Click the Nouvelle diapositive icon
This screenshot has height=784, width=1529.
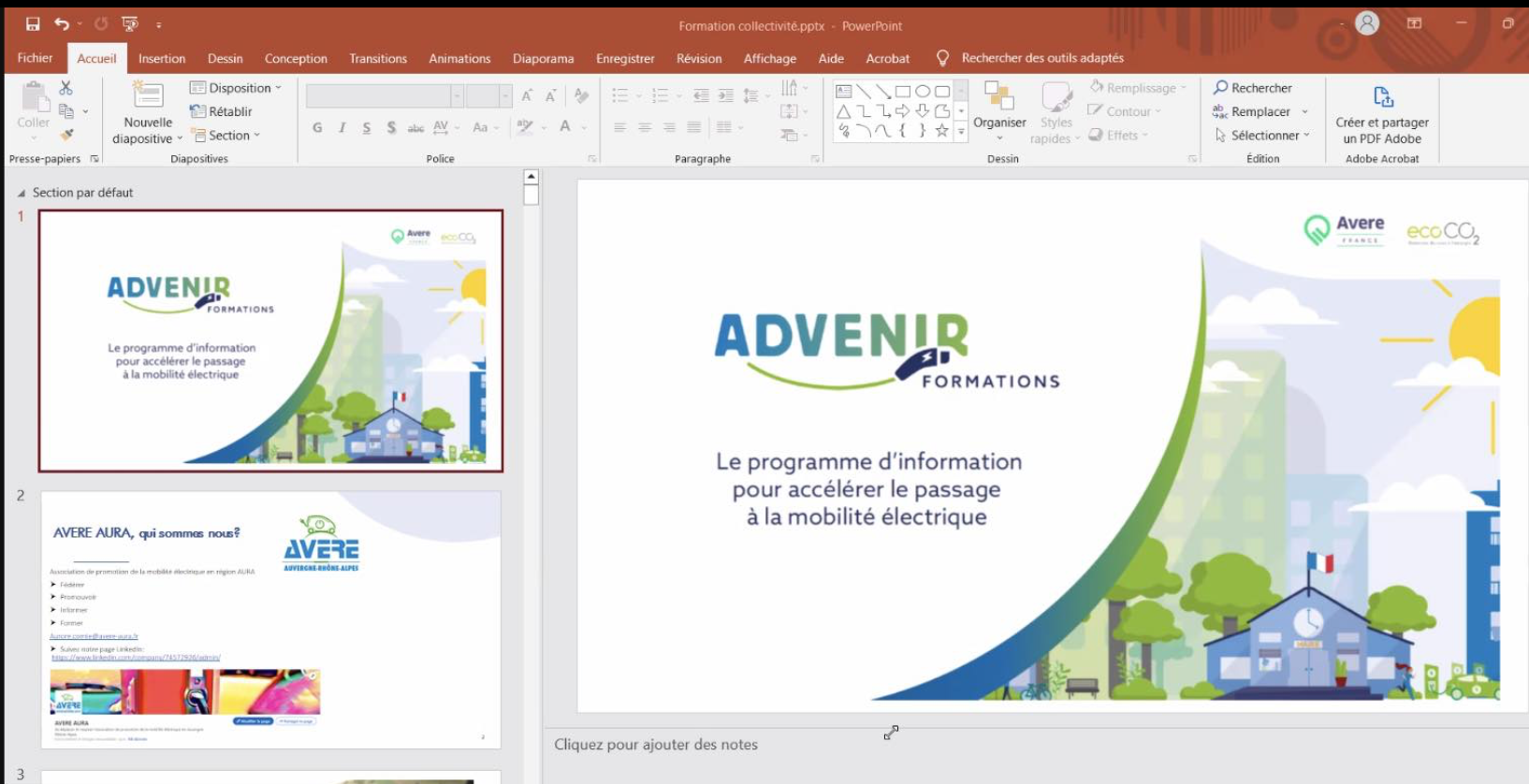(x=148, y=96)
